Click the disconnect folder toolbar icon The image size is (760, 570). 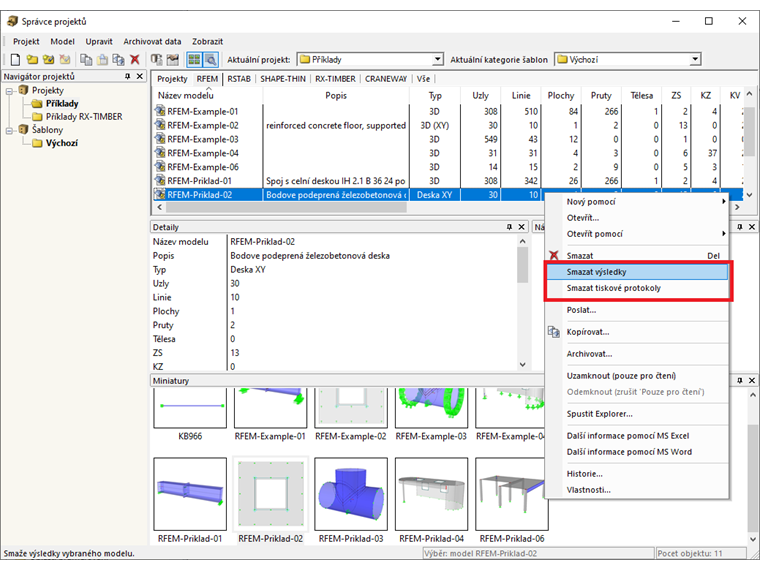coord(64,60)
